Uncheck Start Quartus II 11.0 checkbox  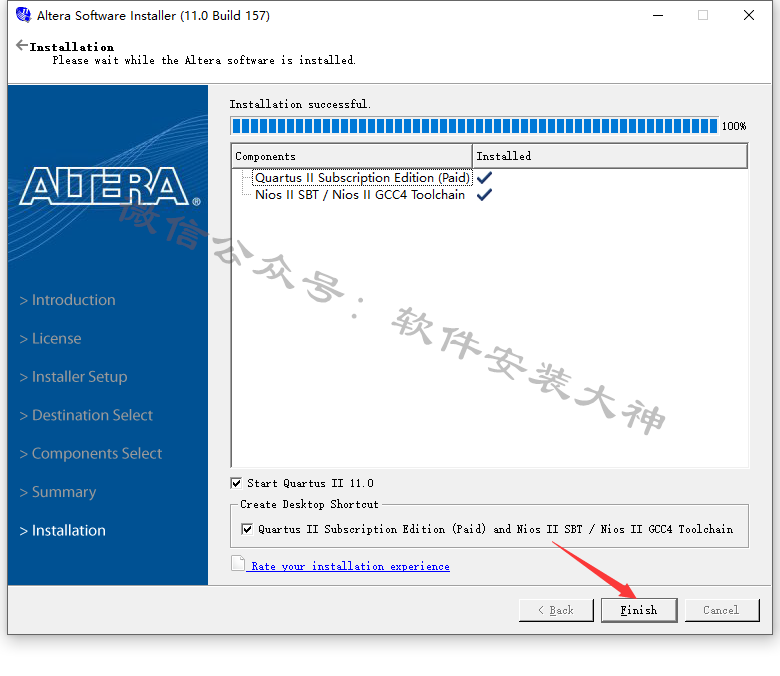236,483
